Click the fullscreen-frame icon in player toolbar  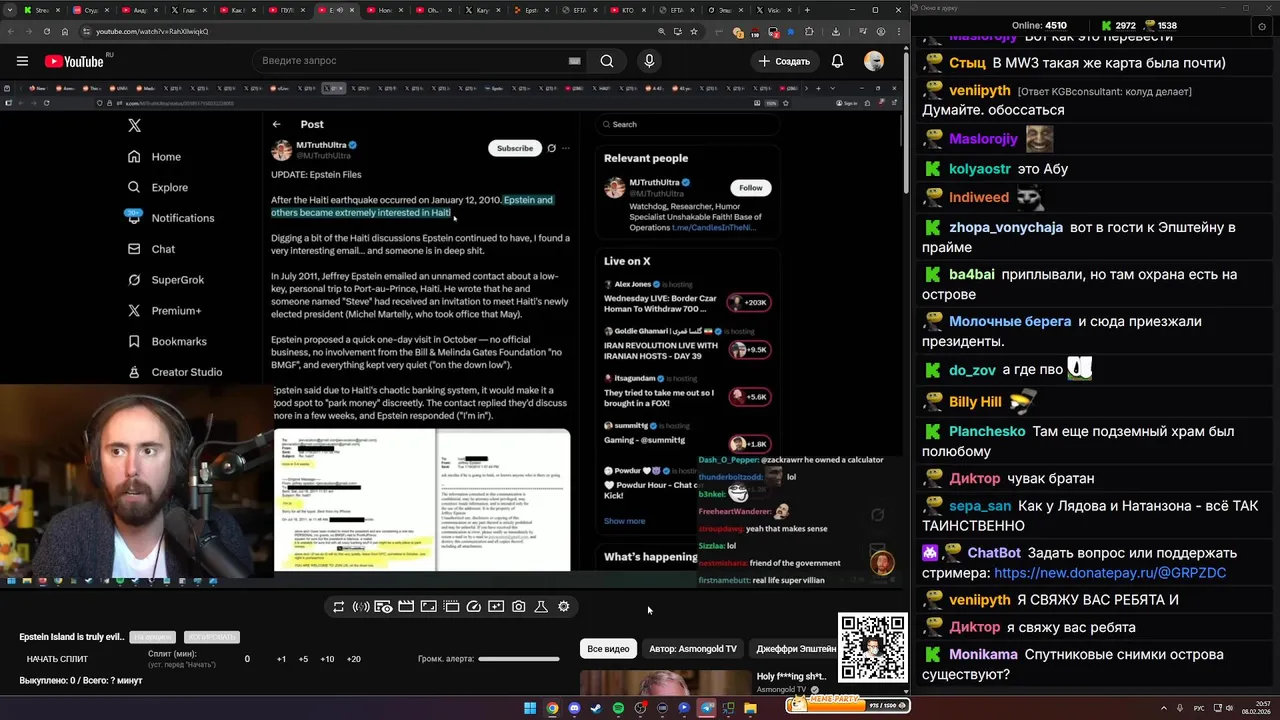(428, 607)
